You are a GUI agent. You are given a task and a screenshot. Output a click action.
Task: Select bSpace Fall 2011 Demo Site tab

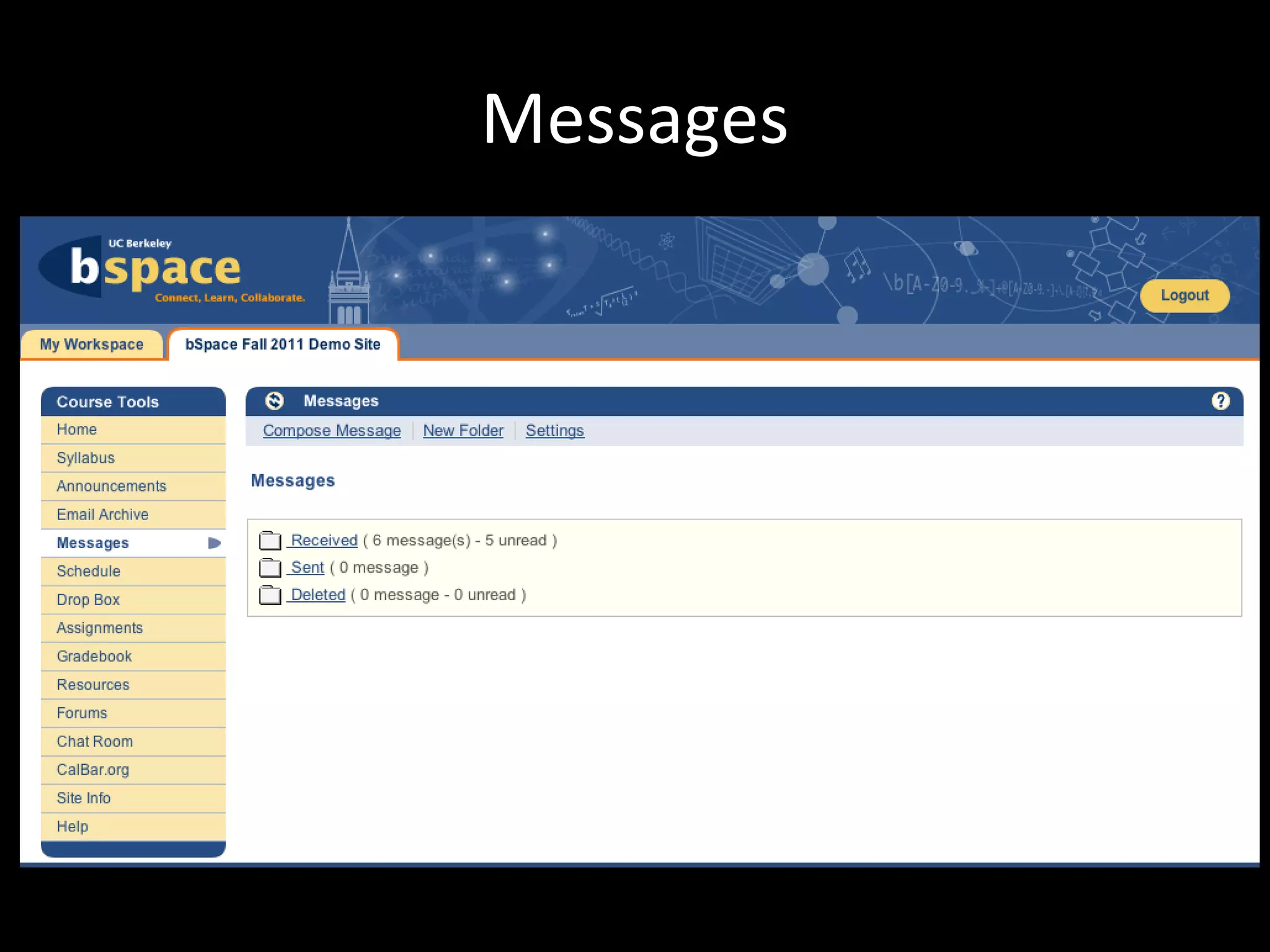point(283,344)
